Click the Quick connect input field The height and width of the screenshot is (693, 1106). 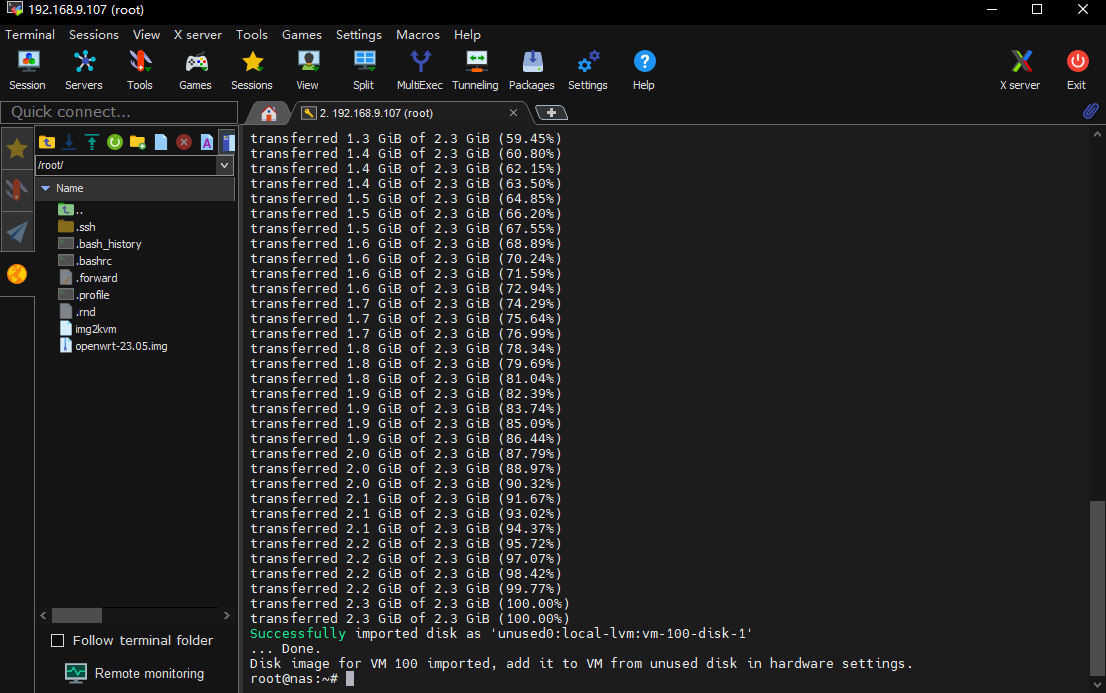click(x=119, y=112)
